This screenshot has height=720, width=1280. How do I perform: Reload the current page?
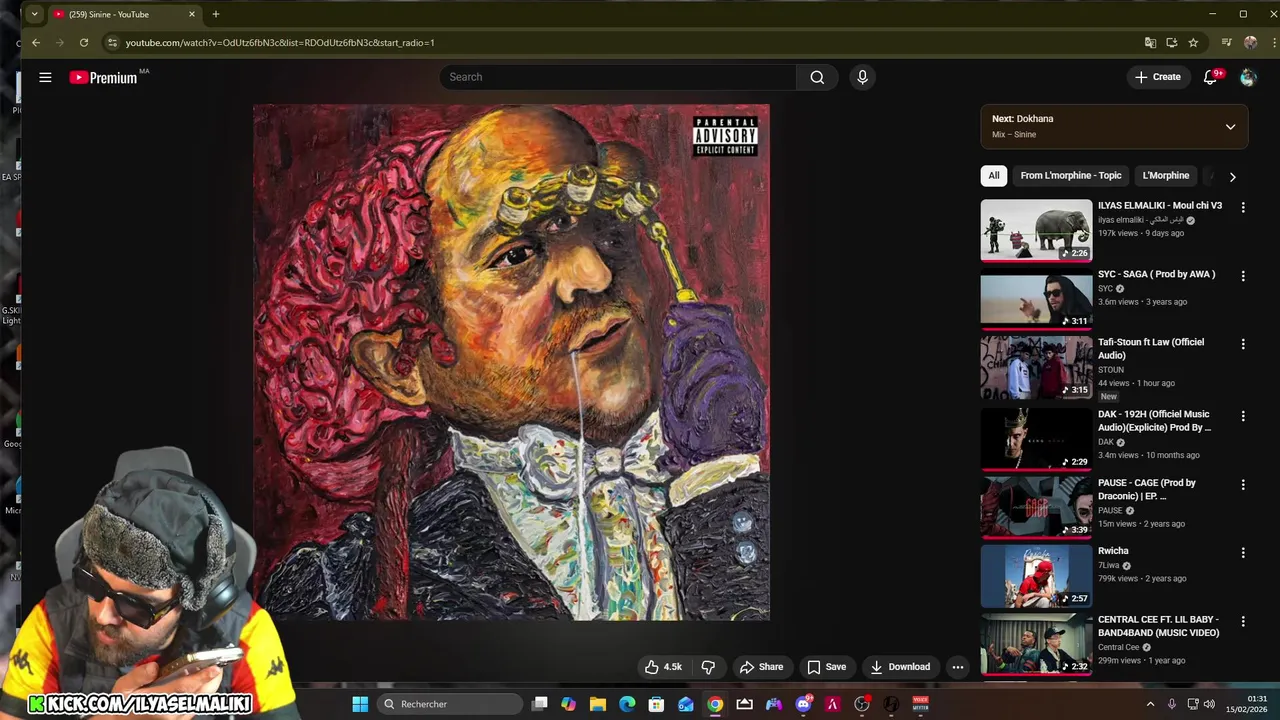tap(84, 43)
